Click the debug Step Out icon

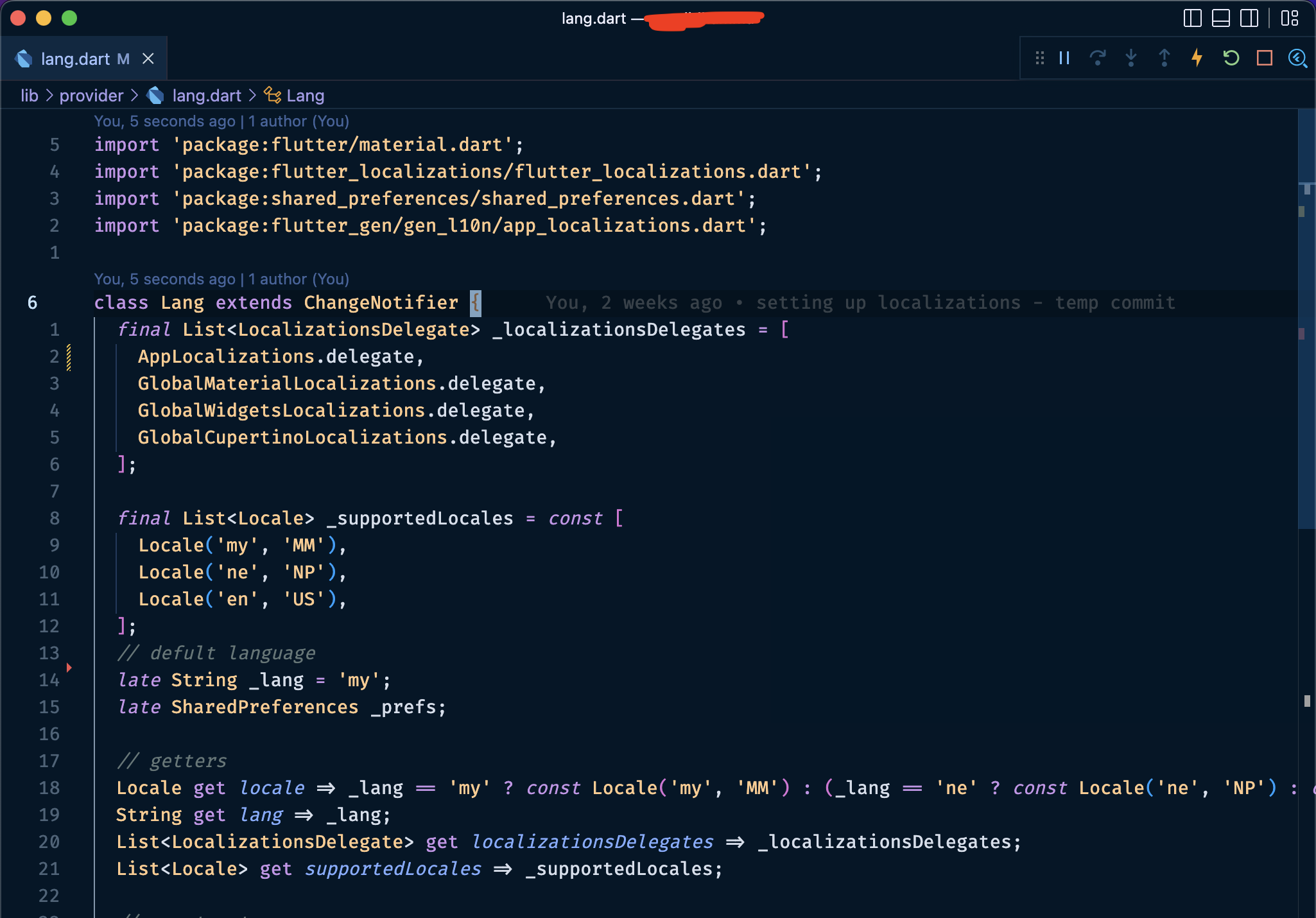[x=1164, y=58]
